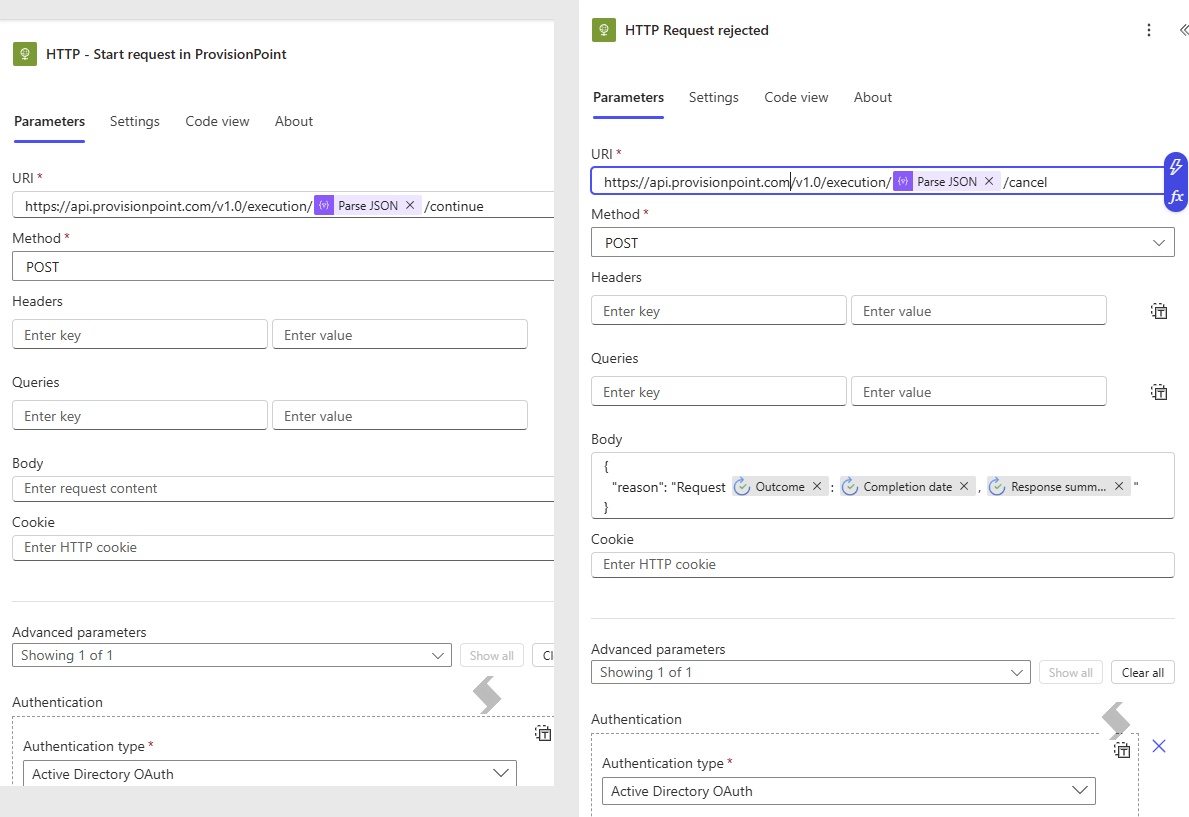Click Headers 'Enter value' field in rejected panel
This screenshot has width=1189, height=817.
978,311
